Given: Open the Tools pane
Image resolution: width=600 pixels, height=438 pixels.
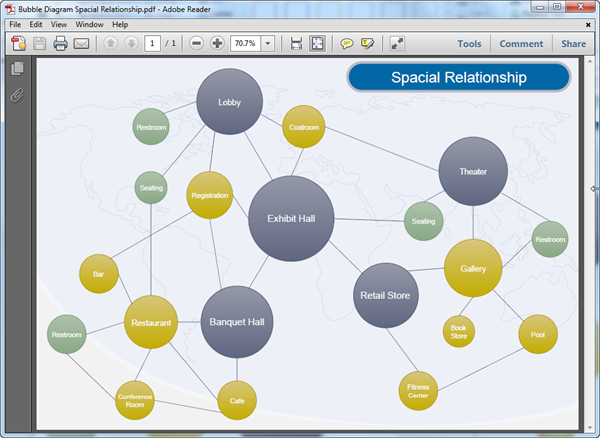Looking at the screenshot, I should pos(469,44).
